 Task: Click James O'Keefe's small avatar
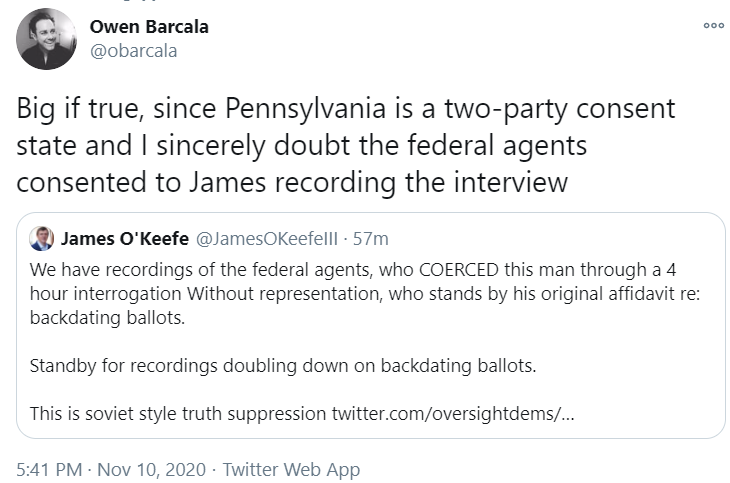[x=42, y=238]
